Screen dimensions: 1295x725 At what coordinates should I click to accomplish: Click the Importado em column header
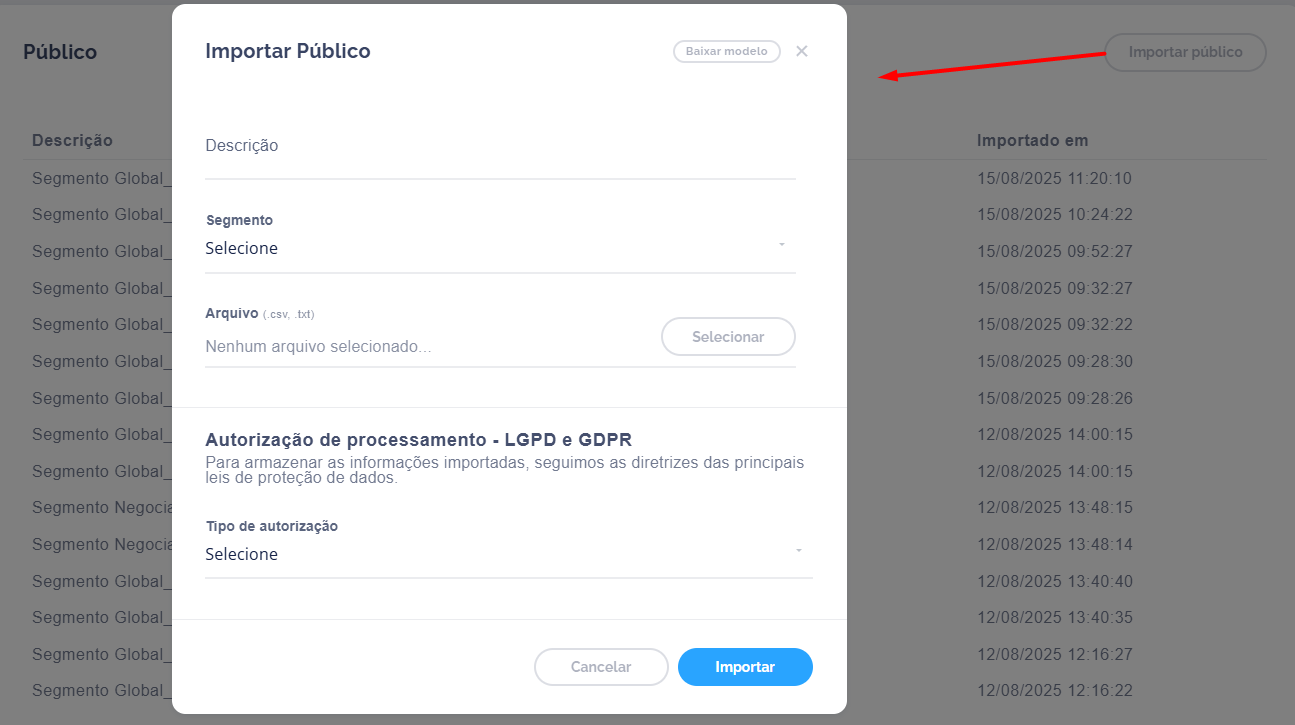(x=1032, y=141)
